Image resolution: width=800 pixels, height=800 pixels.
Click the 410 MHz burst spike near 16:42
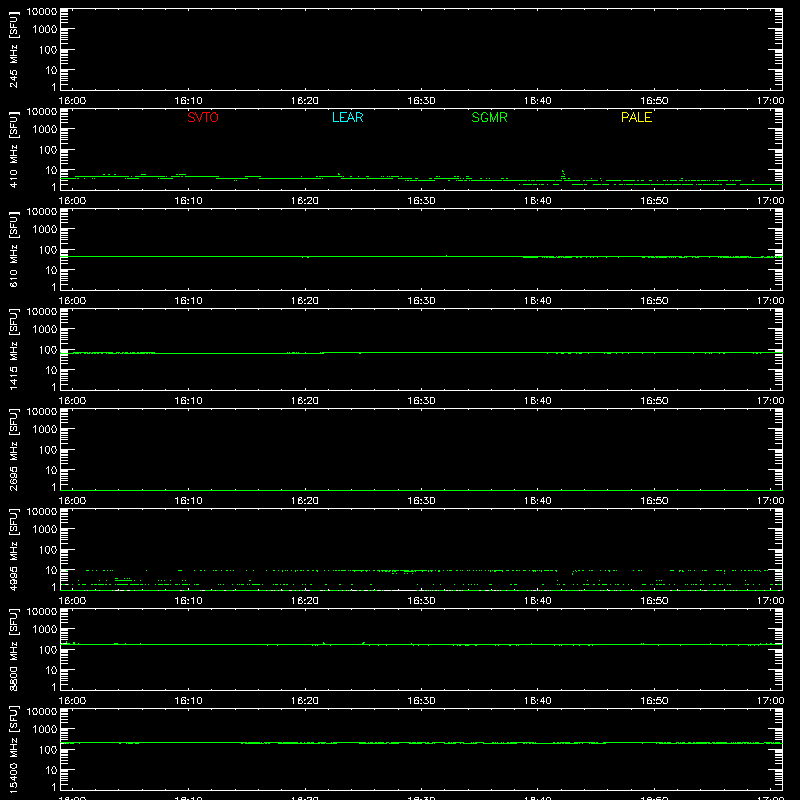(x=563, y=174)
